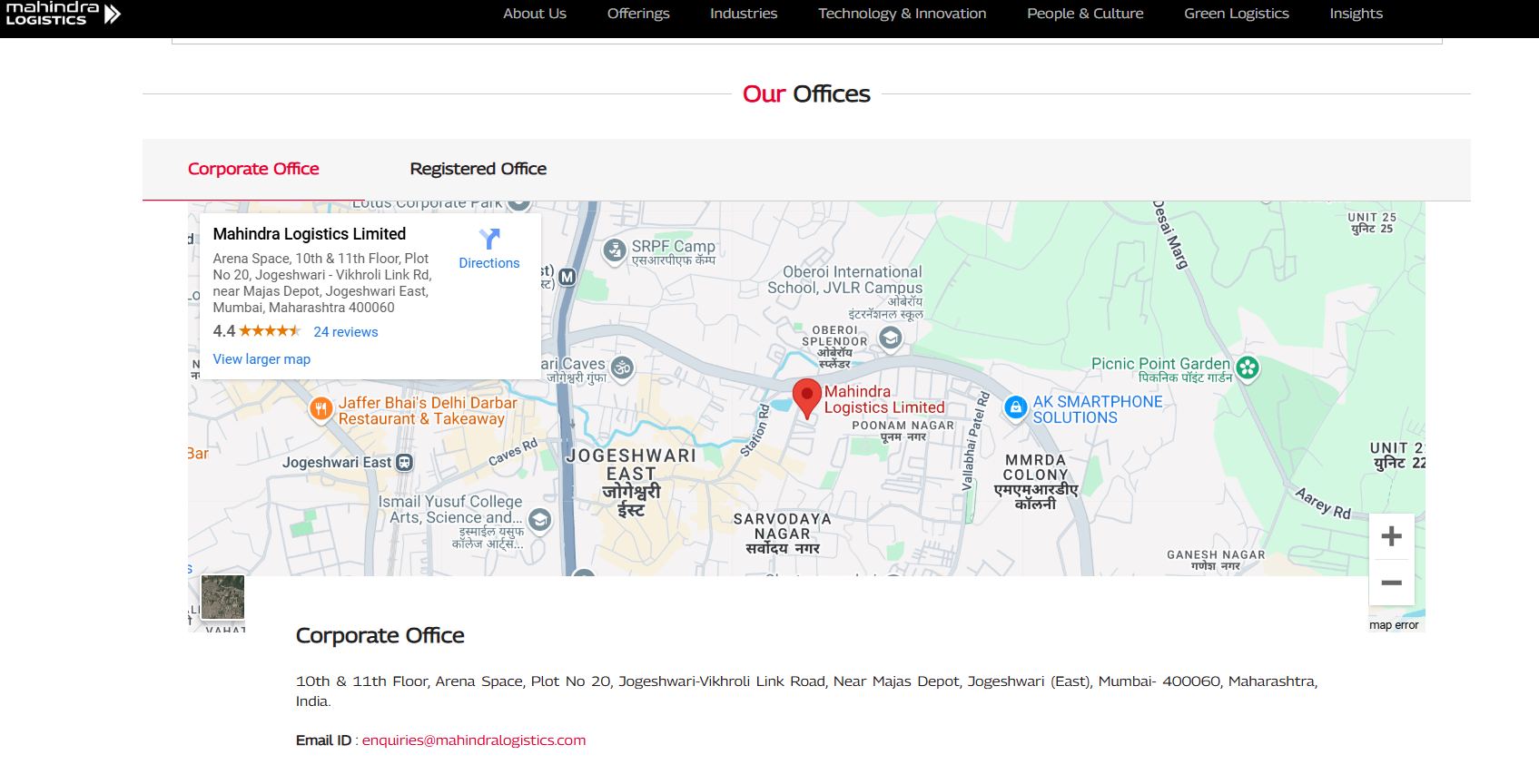This screenshot has width=1539, height=784.
Task: Click the SRPF Camp map marker
Action: [615, 250]
